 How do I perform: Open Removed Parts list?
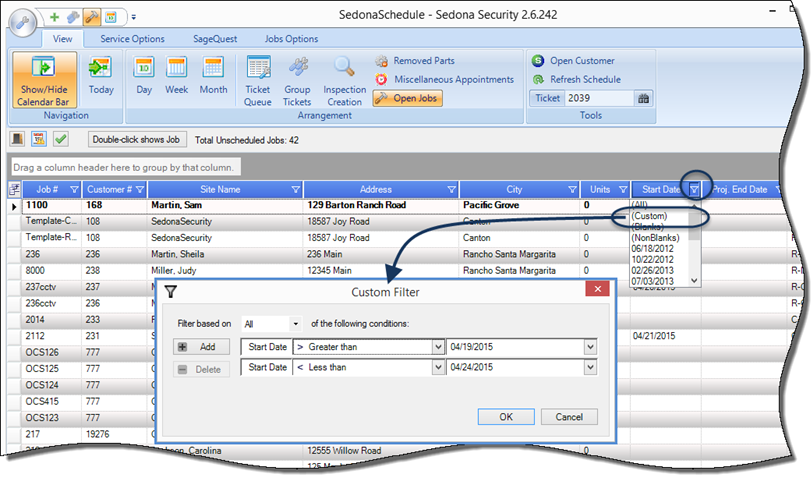(x=415, y=61)
